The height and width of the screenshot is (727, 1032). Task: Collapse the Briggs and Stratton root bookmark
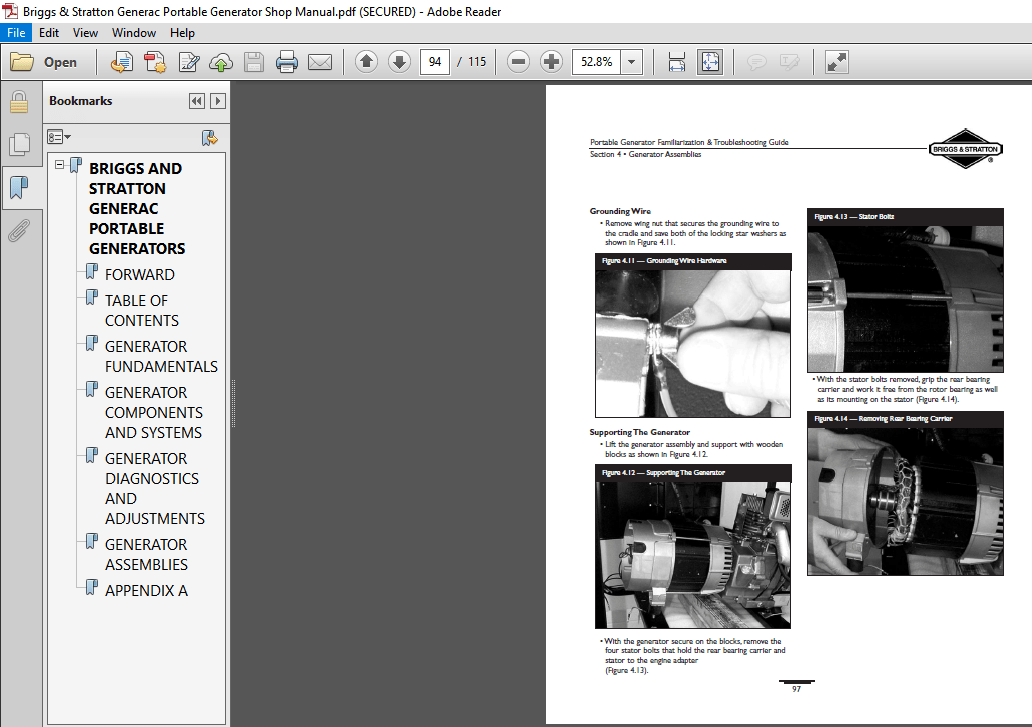pos(60,164)
